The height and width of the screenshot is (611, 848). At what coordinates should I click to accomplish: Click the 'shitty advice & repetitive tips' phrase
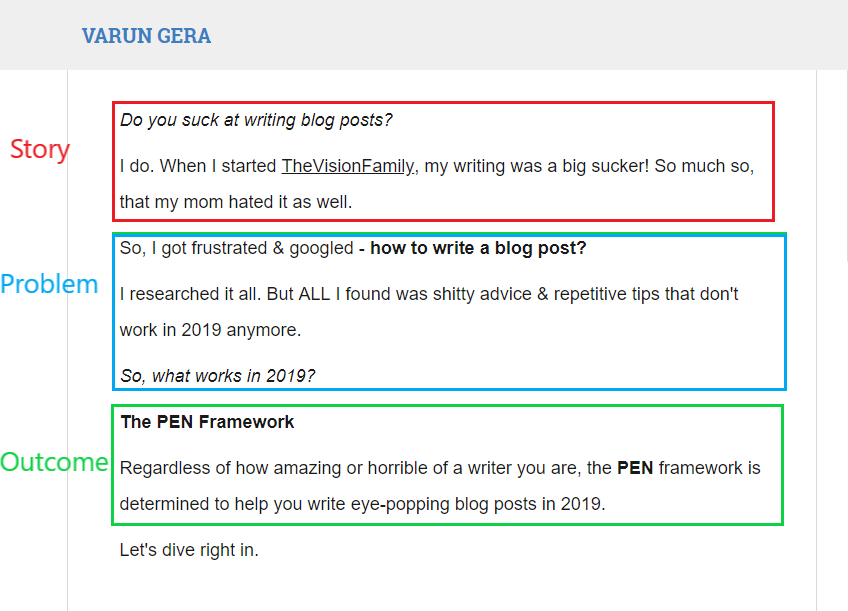[530, 294]
